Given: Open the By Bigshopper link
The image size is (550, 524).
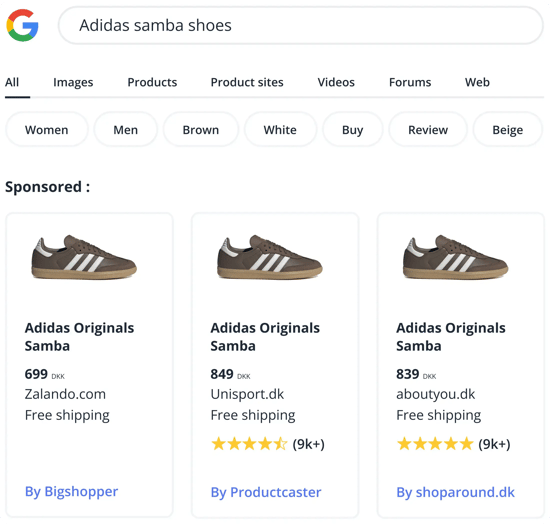Looking at the screenshot, I should [x=71, y=492].
